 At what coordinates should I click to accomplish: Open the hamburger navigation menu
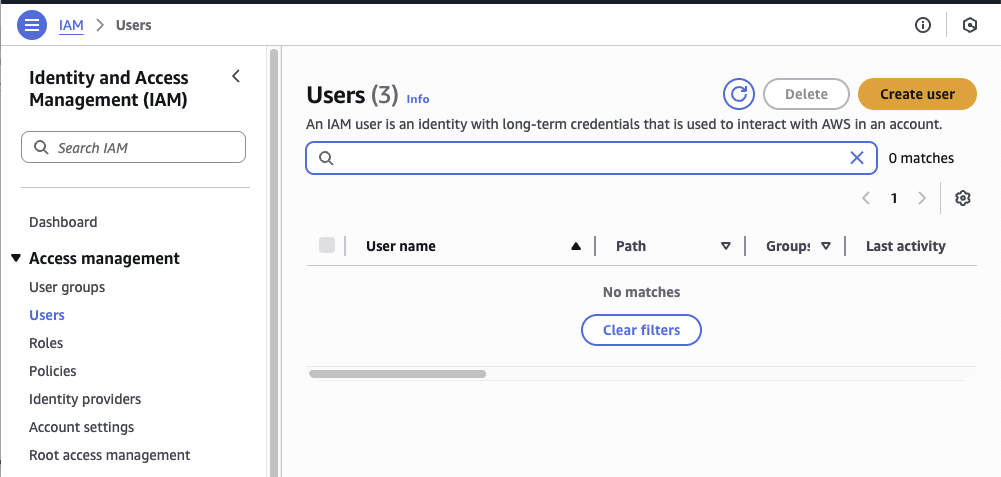click(x=32, y=25)
